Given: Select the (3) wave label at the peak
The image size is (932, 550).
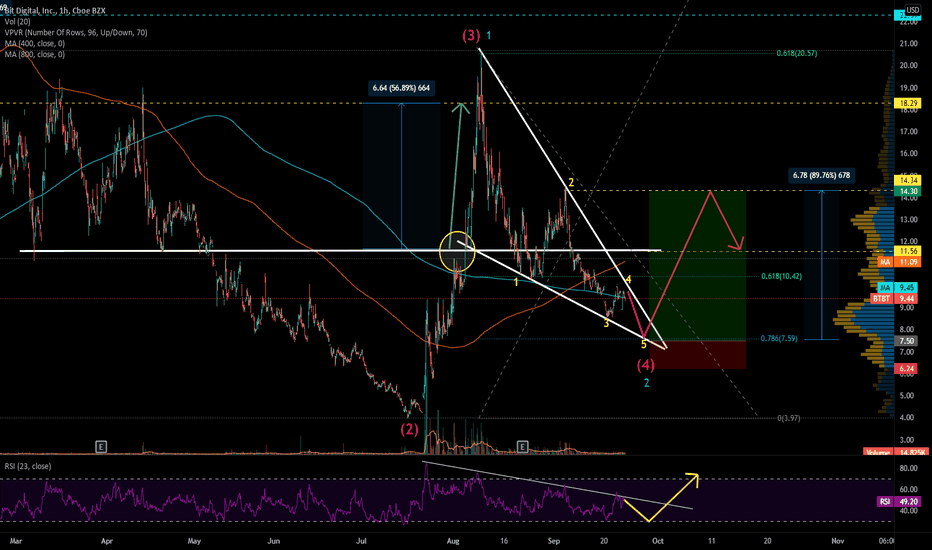Looking at the screenshot, I should point(471,36).
